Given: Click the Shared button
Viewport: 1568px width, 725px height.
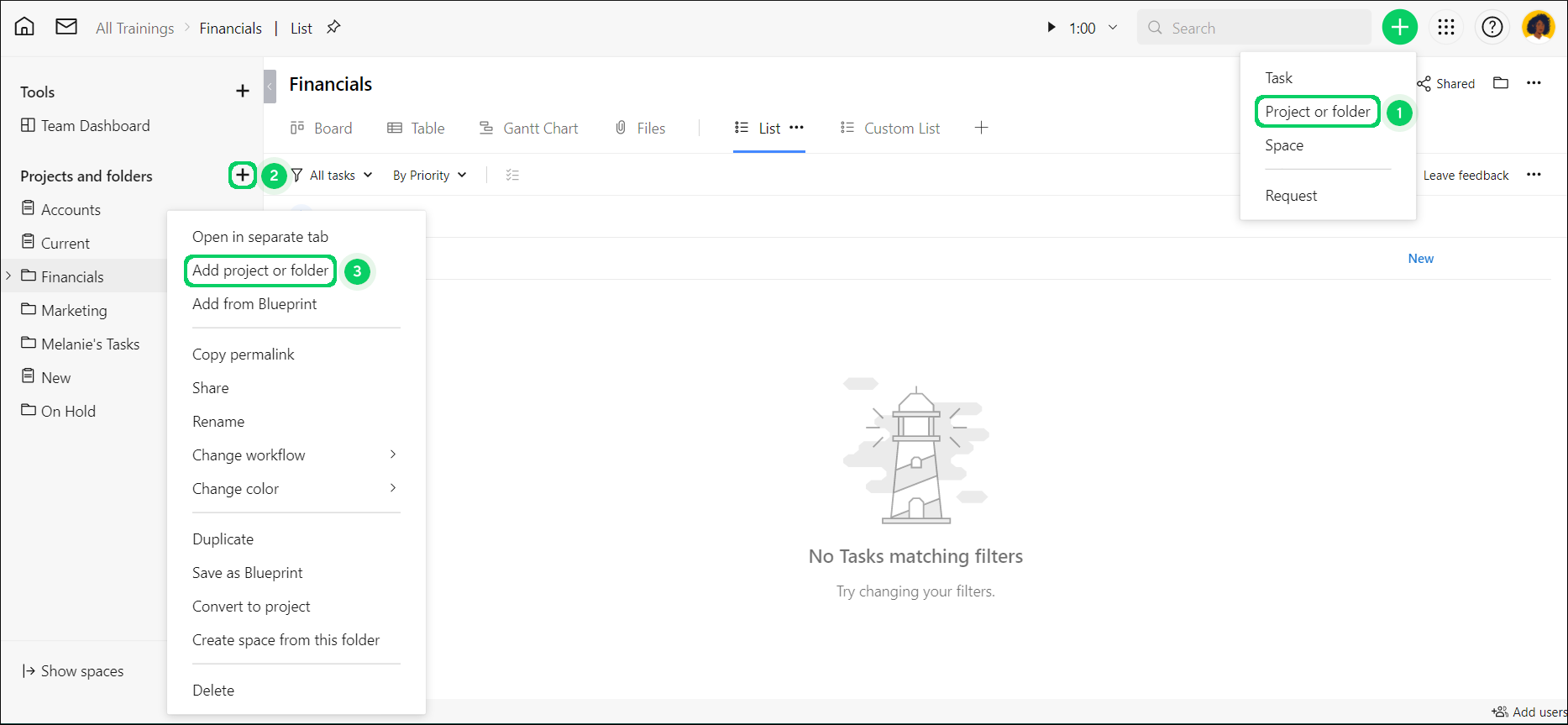Looking at the screenshot, I should coord(1445,83).
